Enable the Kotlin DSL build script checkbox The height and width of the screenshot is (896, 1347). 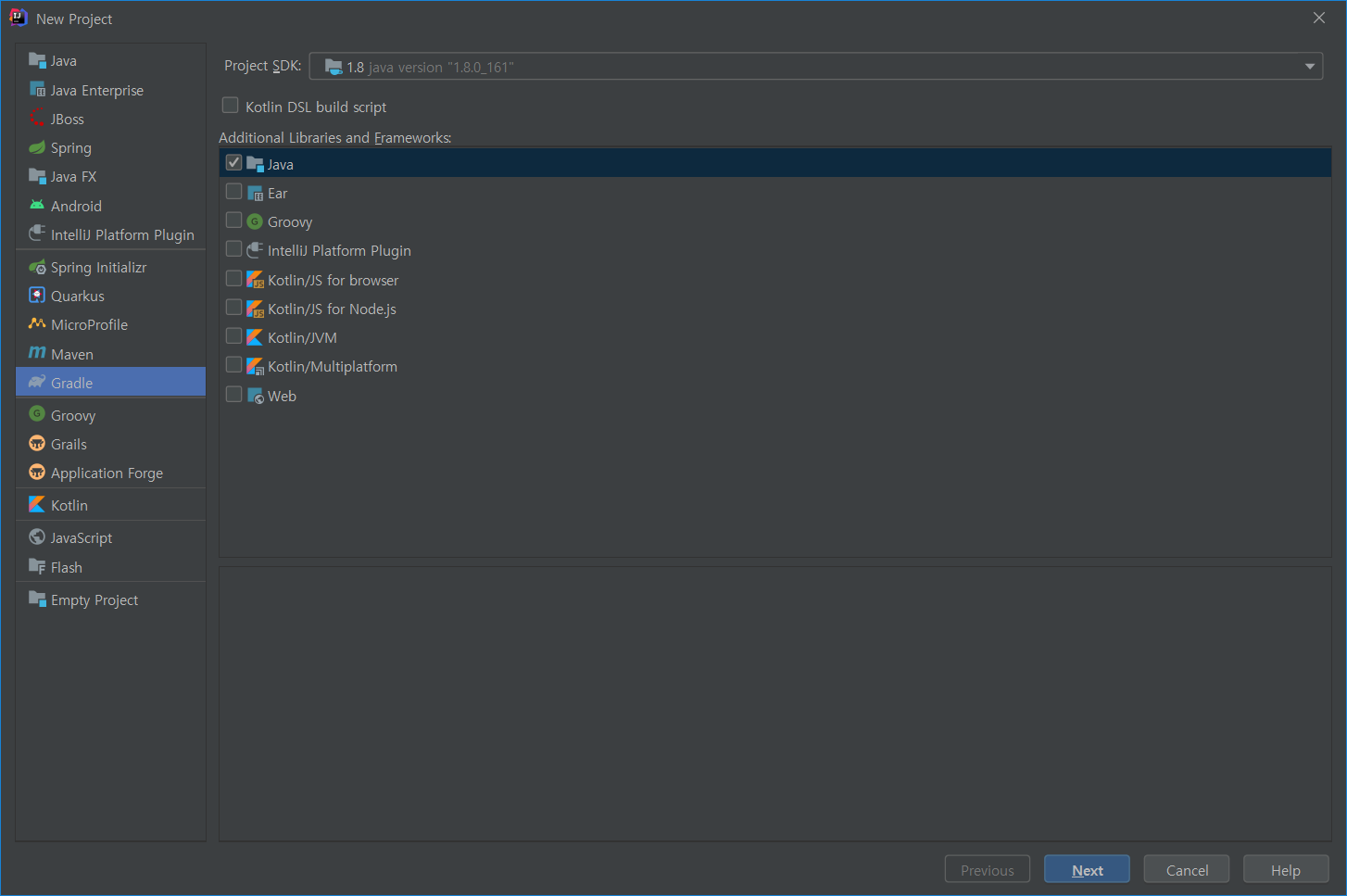pyautogui.click(x=231, y=106)
